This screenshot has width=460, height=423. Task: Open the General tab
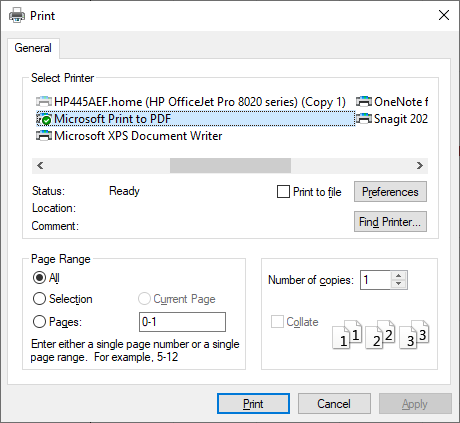click(33, 48)
